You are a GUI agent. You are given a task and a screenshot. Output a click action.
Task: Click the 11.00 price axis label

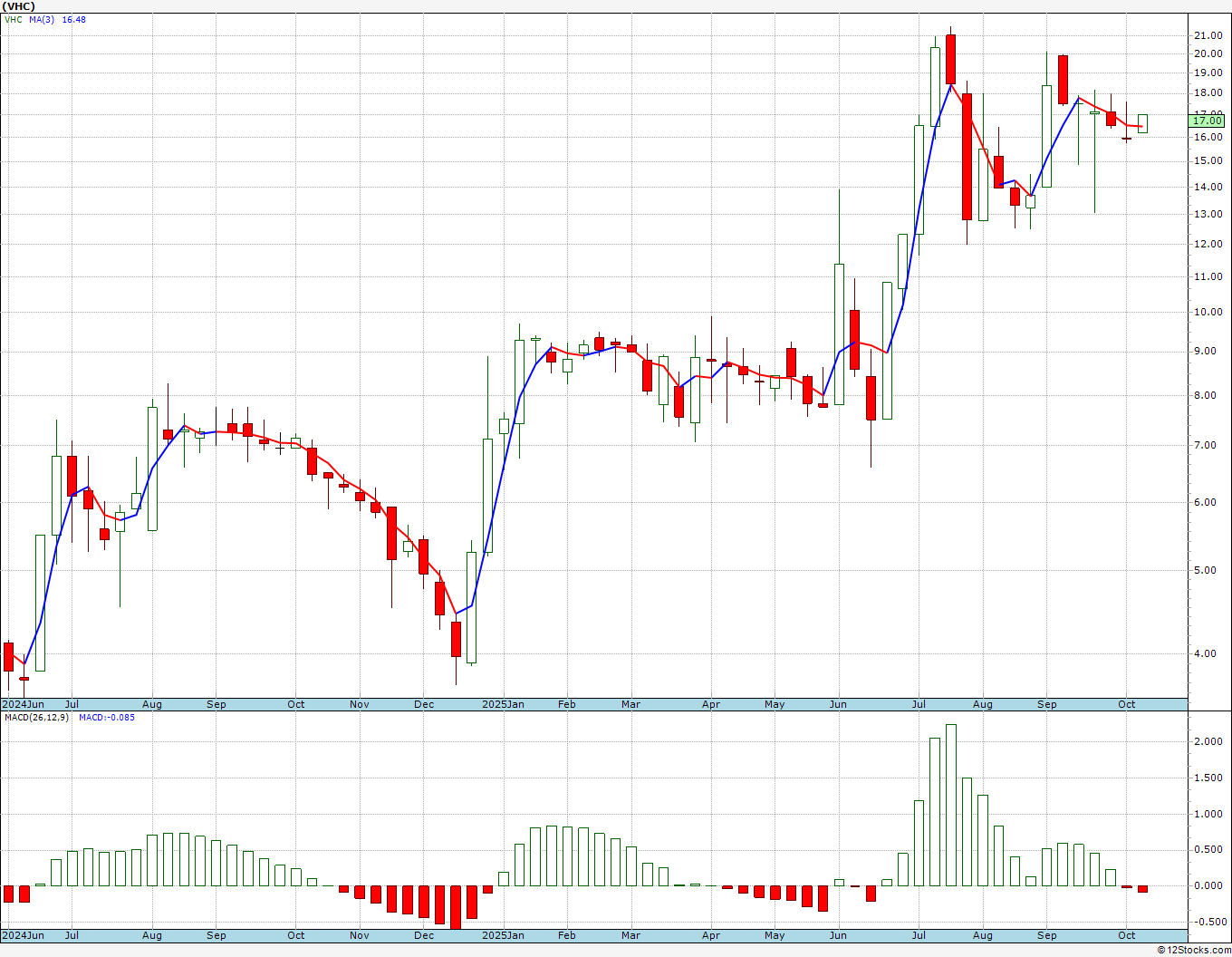pyautogui.click(x=1208, y=276)
